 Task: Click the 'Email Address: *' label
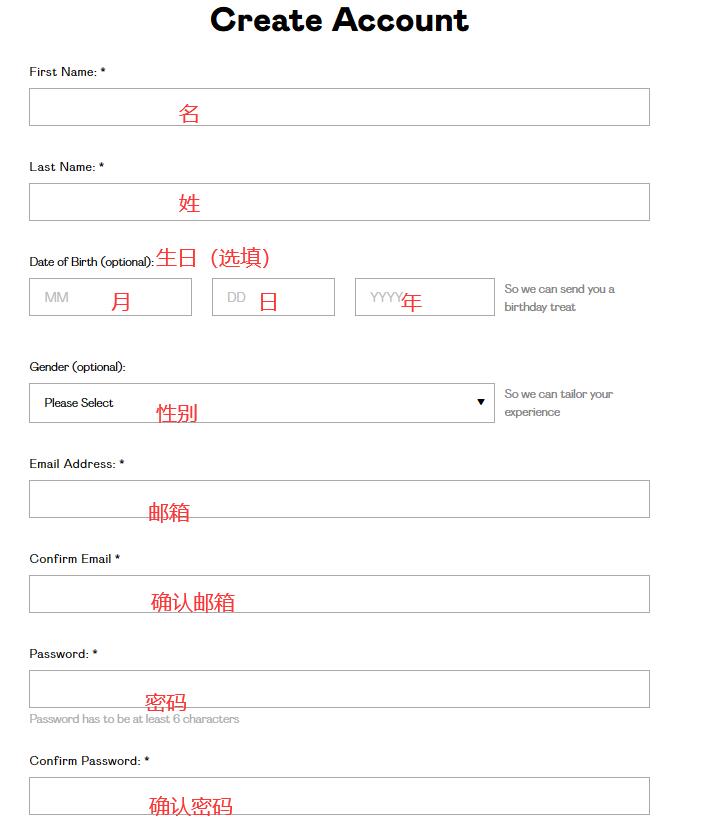(x=77, y=464)
